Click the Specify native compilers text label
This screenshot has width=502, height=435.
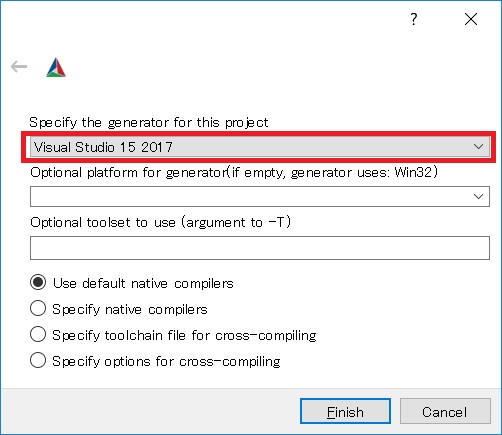click(x=130, y=309)
